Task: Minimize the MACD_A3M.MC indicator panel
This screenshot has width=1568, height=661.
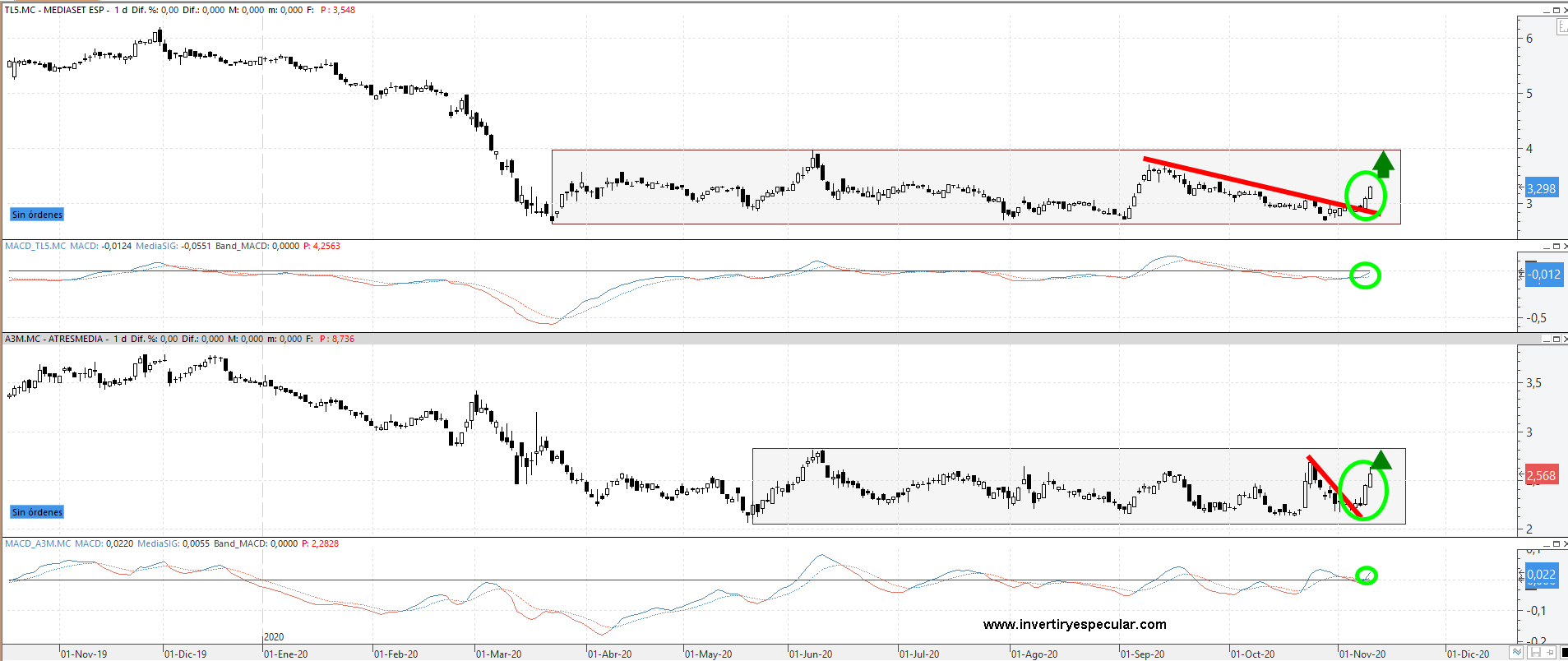Action: point(1546,543)
